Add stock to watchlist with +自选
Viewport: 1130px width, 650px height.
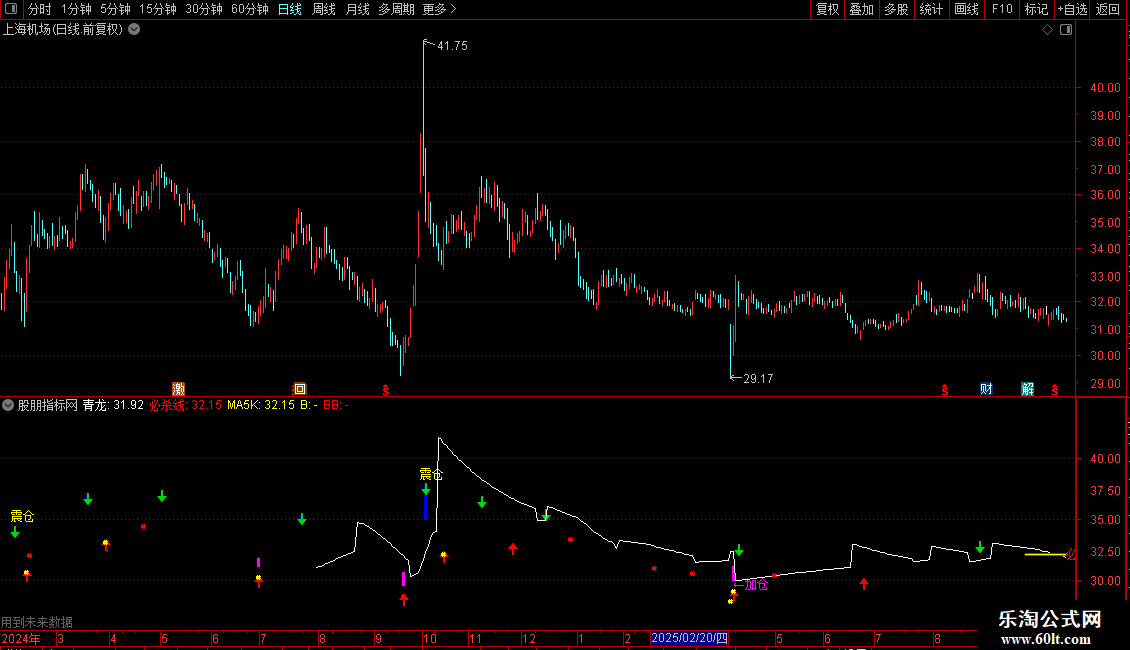tap(1072, 9)
